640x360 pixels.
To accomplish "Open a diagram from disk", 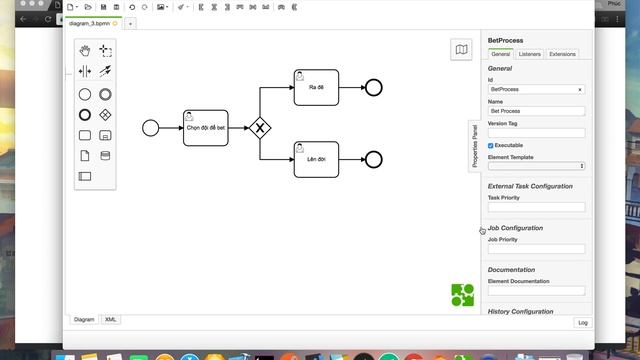I will pos(88,7).
